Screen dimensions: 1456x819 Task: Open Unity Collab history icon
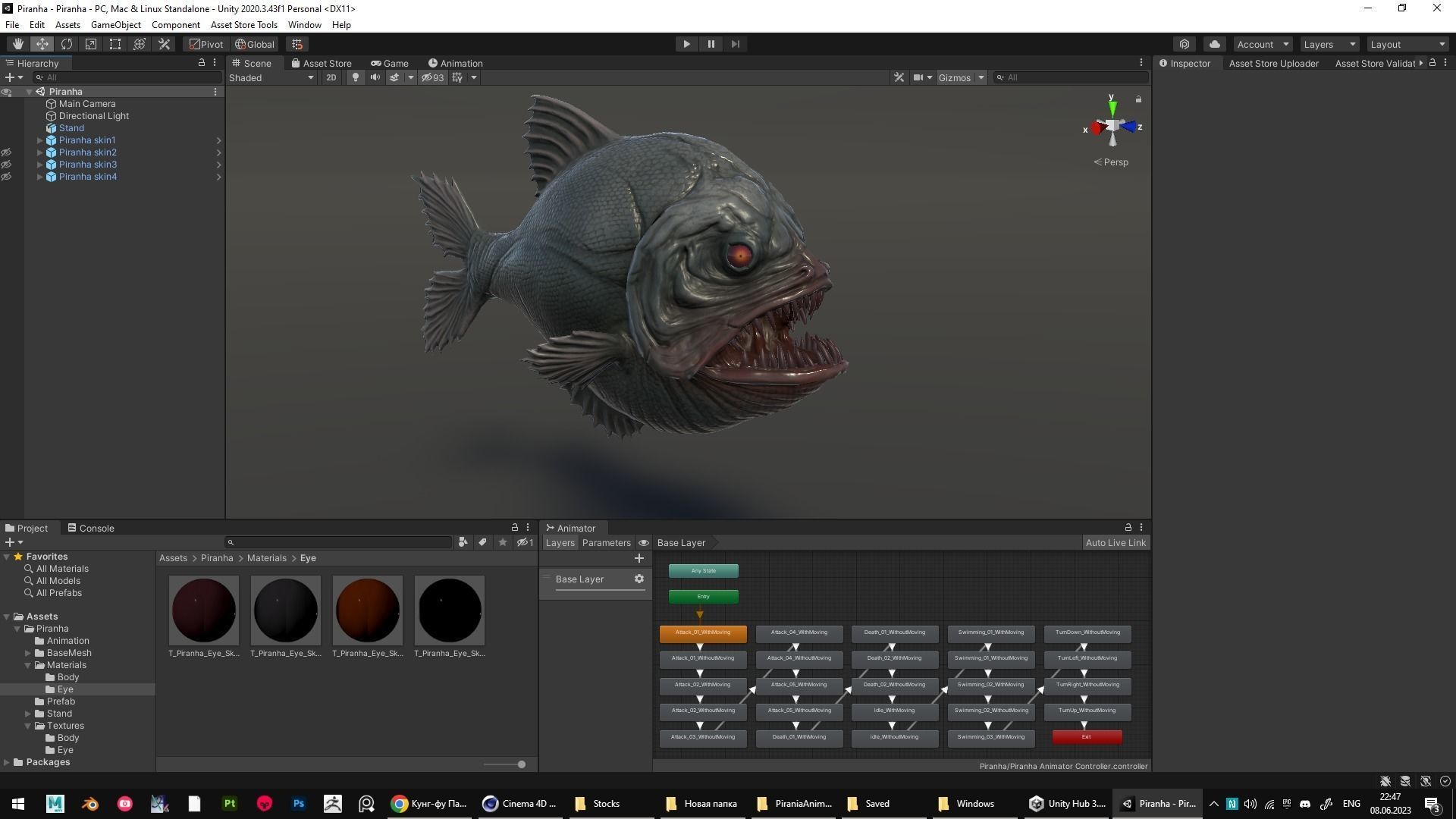[1185, 44]
